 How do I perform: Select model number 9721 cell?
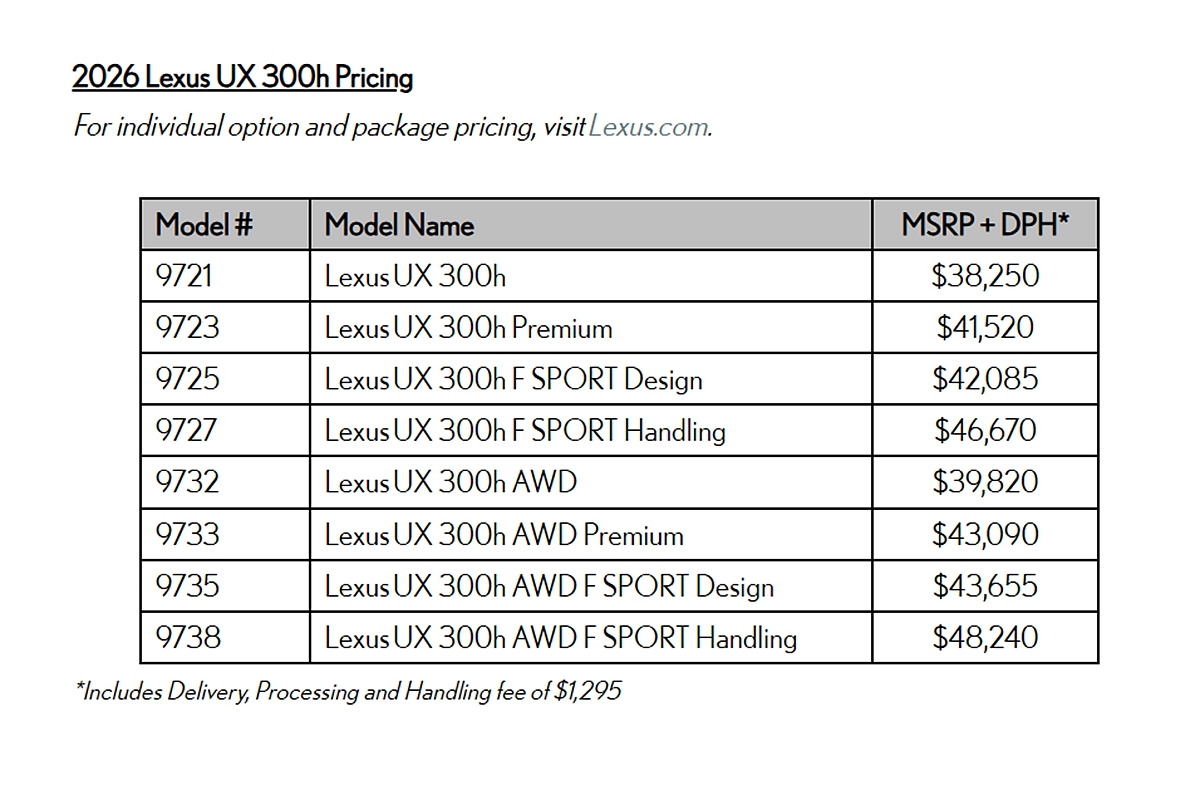[x=184, y=276]
